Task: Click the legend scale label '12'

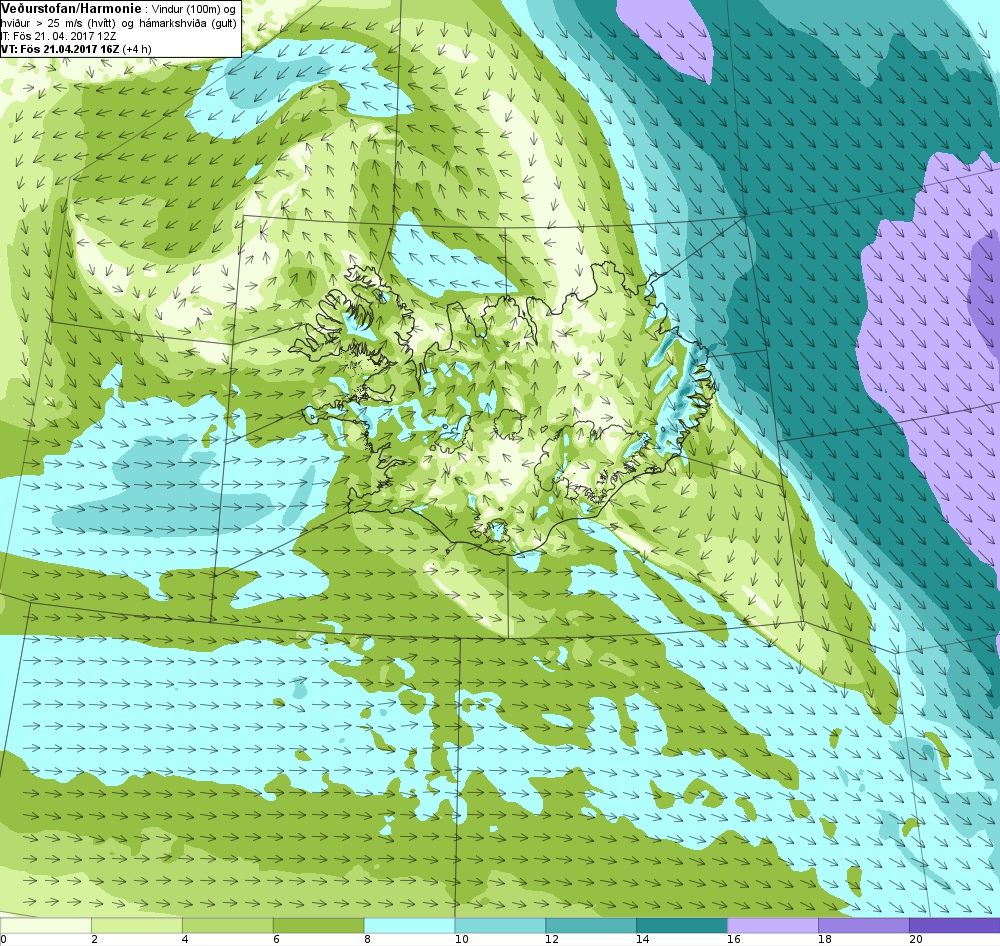Action: coord(552,939)
